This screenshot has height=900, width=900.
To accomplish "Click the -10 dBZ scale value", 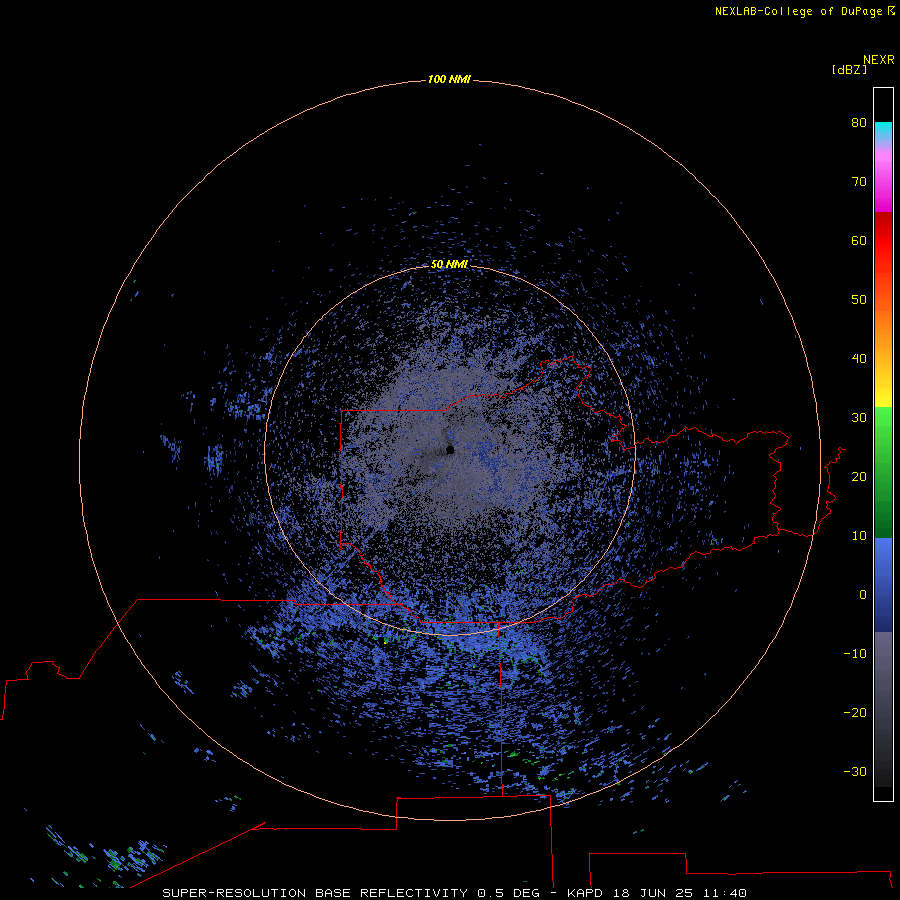I will coord(855,654).
